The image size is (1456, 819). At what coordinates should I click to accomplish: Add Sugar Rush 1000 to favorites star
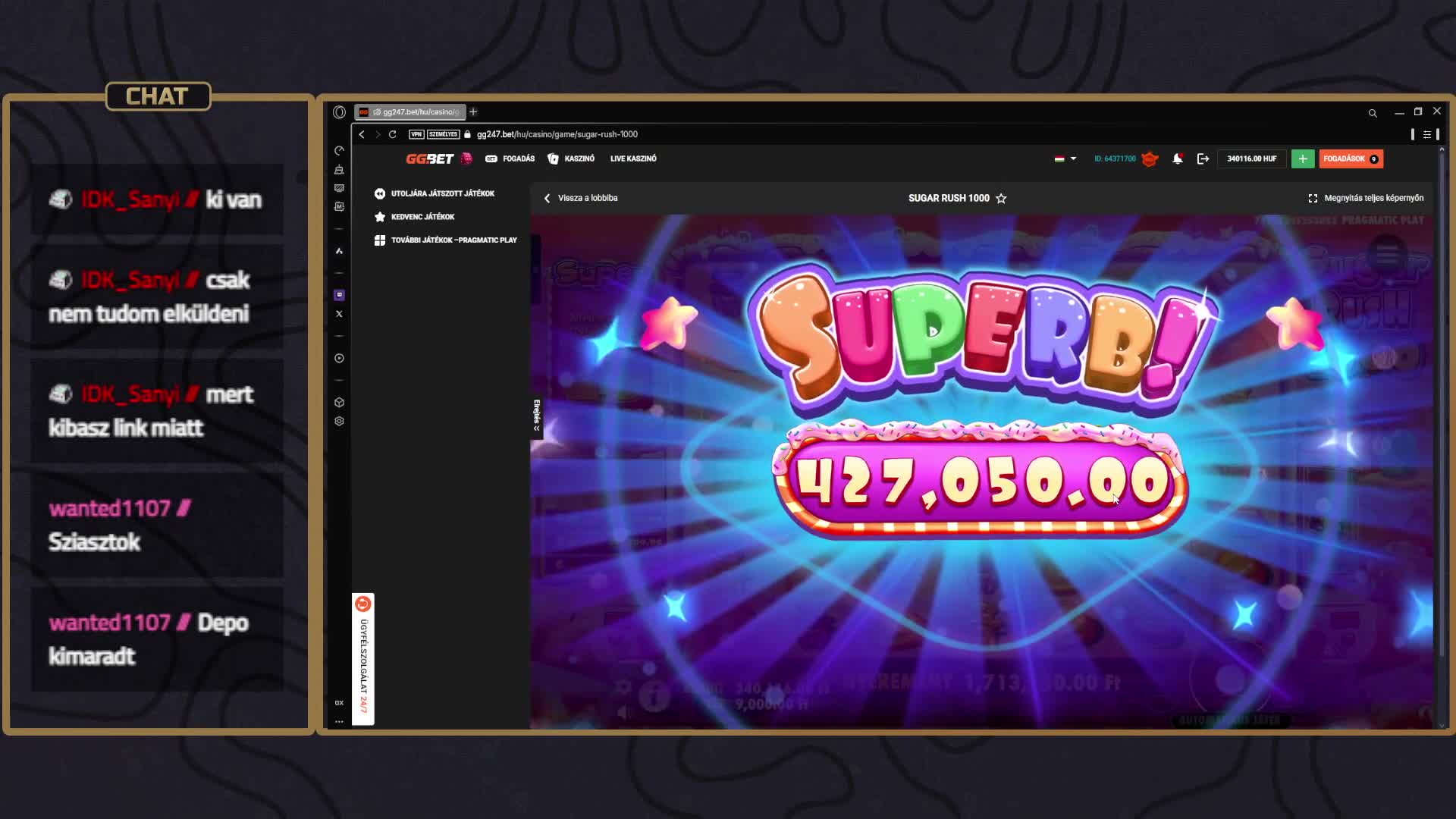[x=1001, y=198]
